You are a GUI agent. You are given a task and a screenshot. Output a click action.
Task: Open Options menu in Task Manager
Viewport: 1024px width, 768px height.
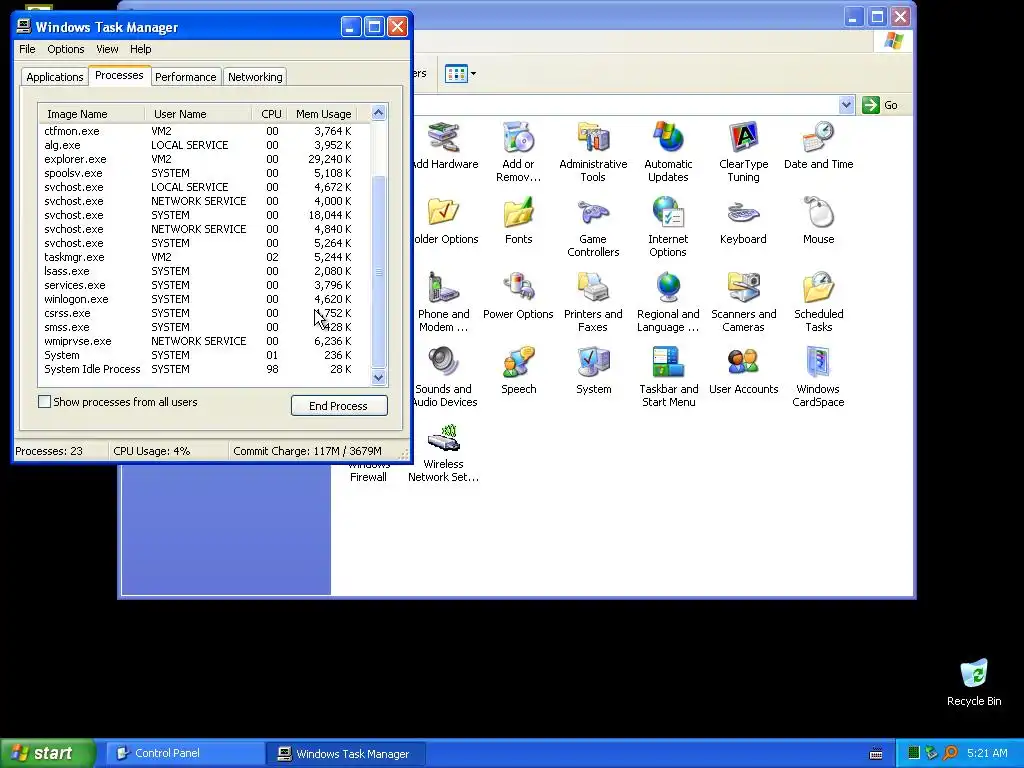(65, 49)
